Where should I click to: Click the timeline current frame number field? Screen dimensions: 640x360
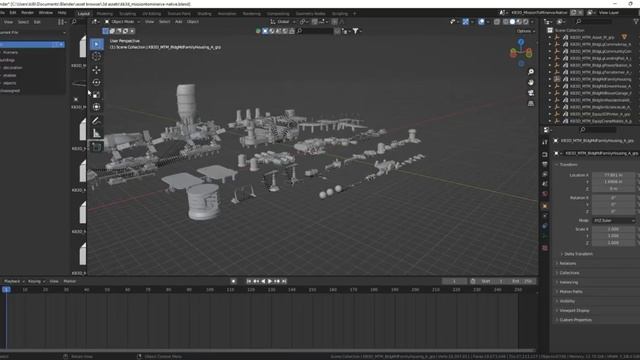coord(454,281)
